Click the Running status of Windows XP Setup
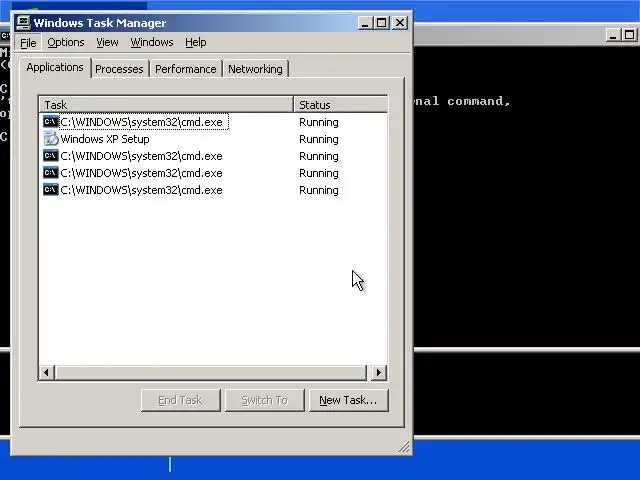This screenshot has height=480, width=640. pos(319,139)
